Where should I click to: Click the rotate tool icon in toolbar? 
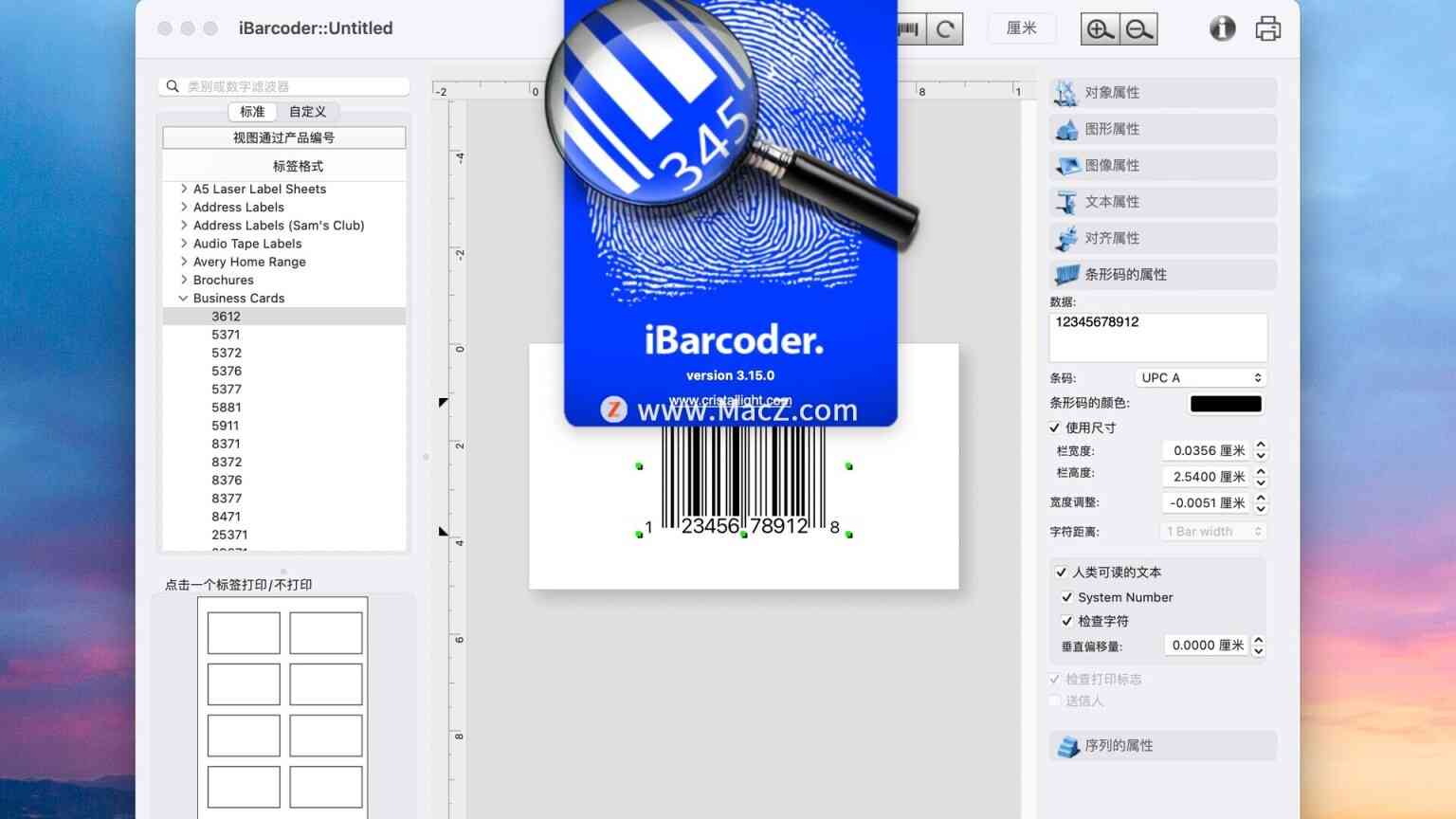(945, 29)
